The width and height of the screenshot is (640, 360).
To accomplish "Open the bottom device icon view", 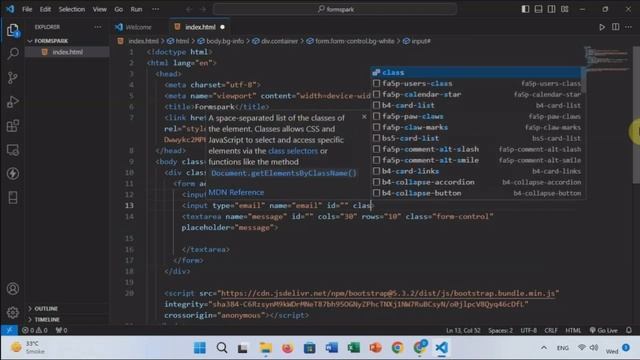I will 13,198.
